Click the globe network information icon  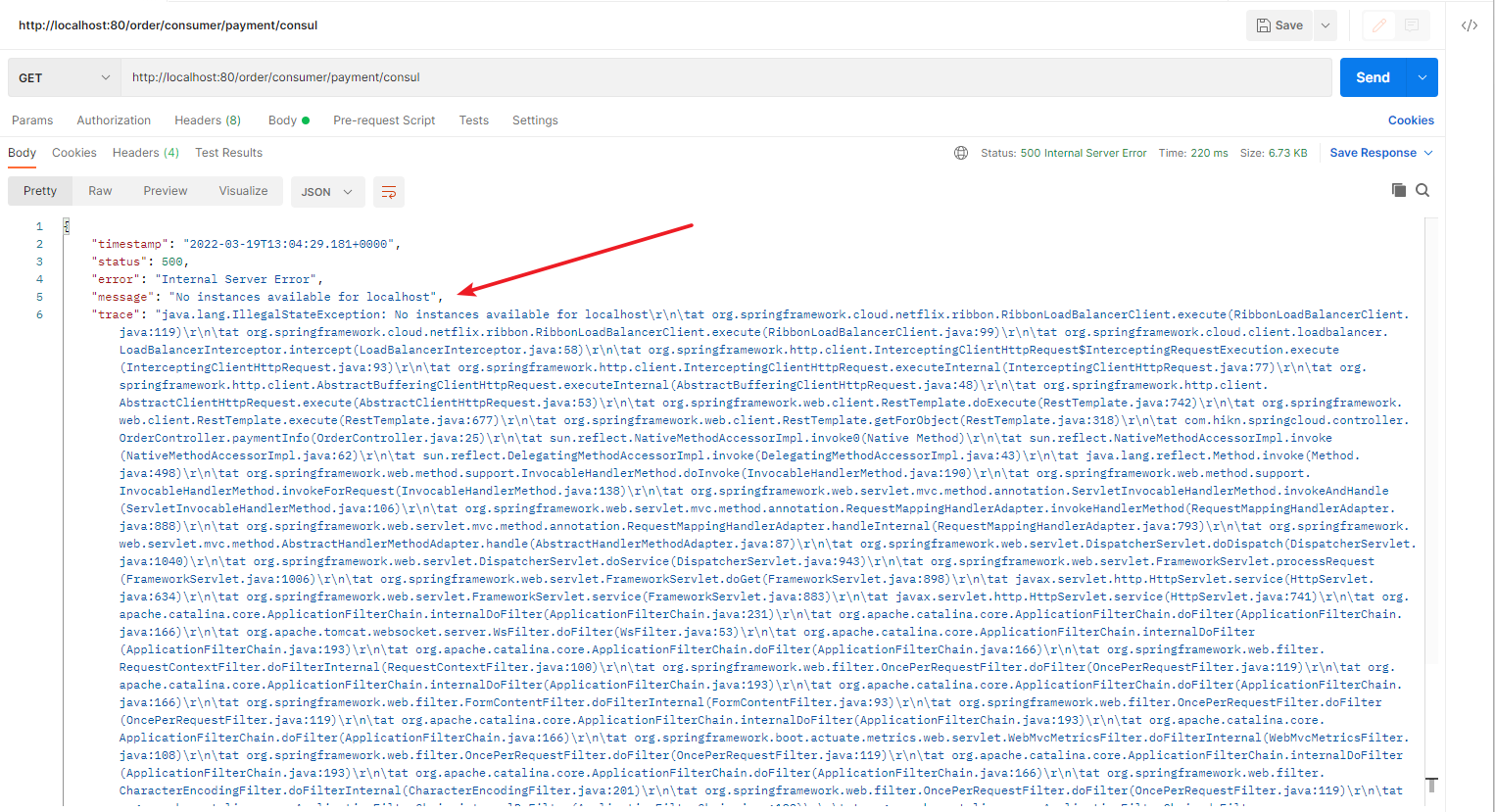(x=961, y=153)
